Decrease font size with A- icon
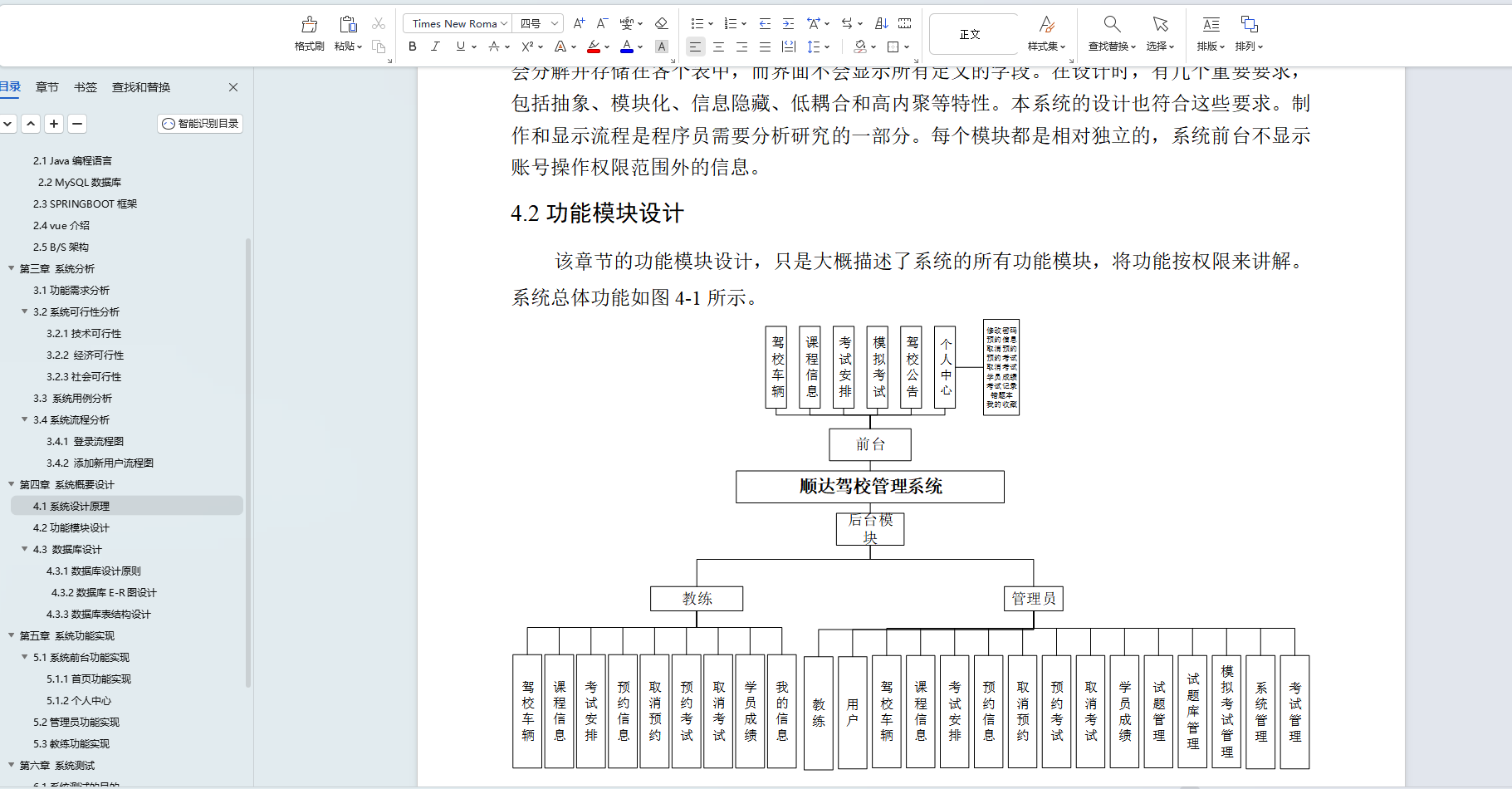This screenshot has height=789, width=1512. [603, 23]
